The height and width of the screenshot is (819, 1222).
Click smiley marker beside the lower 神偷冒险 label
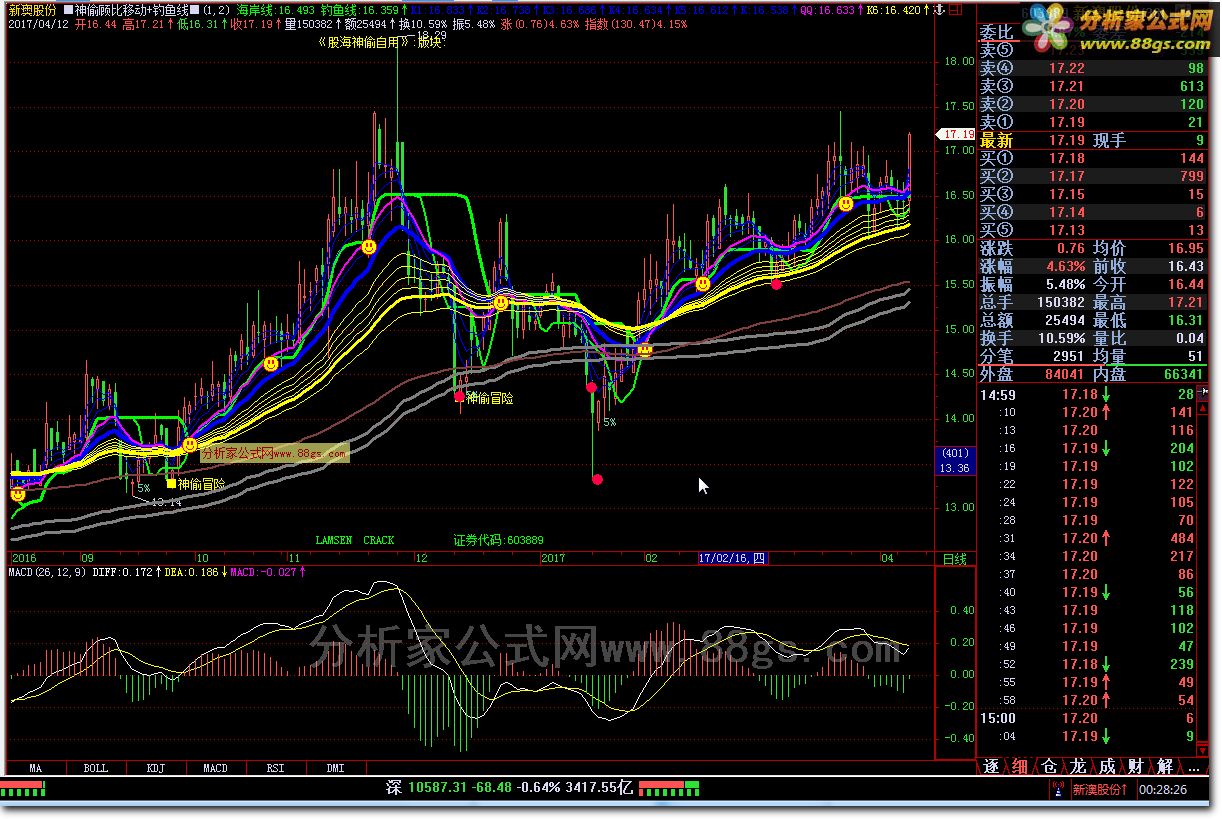(189, 445)
